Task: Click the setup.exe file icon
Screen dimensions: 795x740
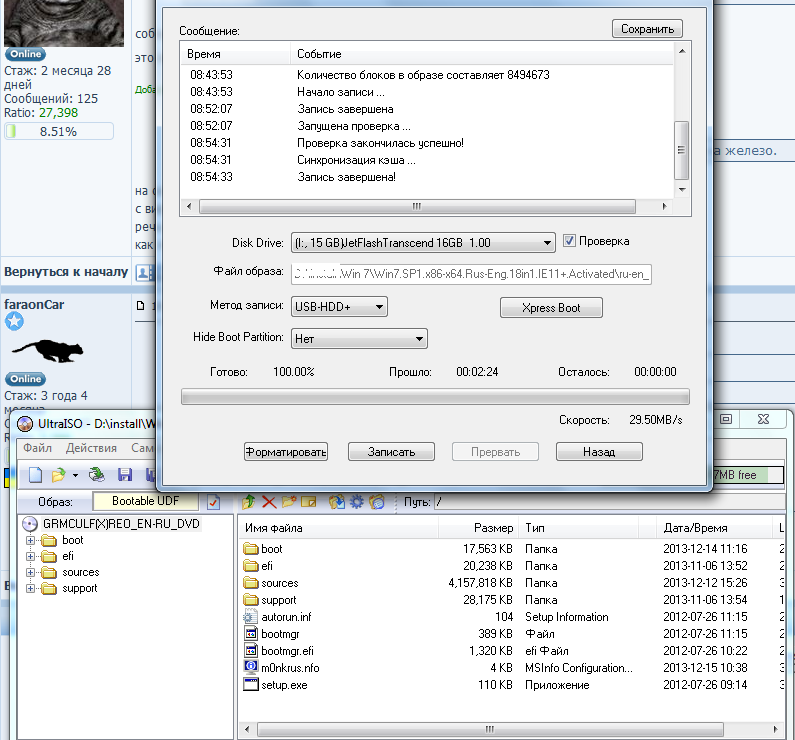Action: click(250, 685)
